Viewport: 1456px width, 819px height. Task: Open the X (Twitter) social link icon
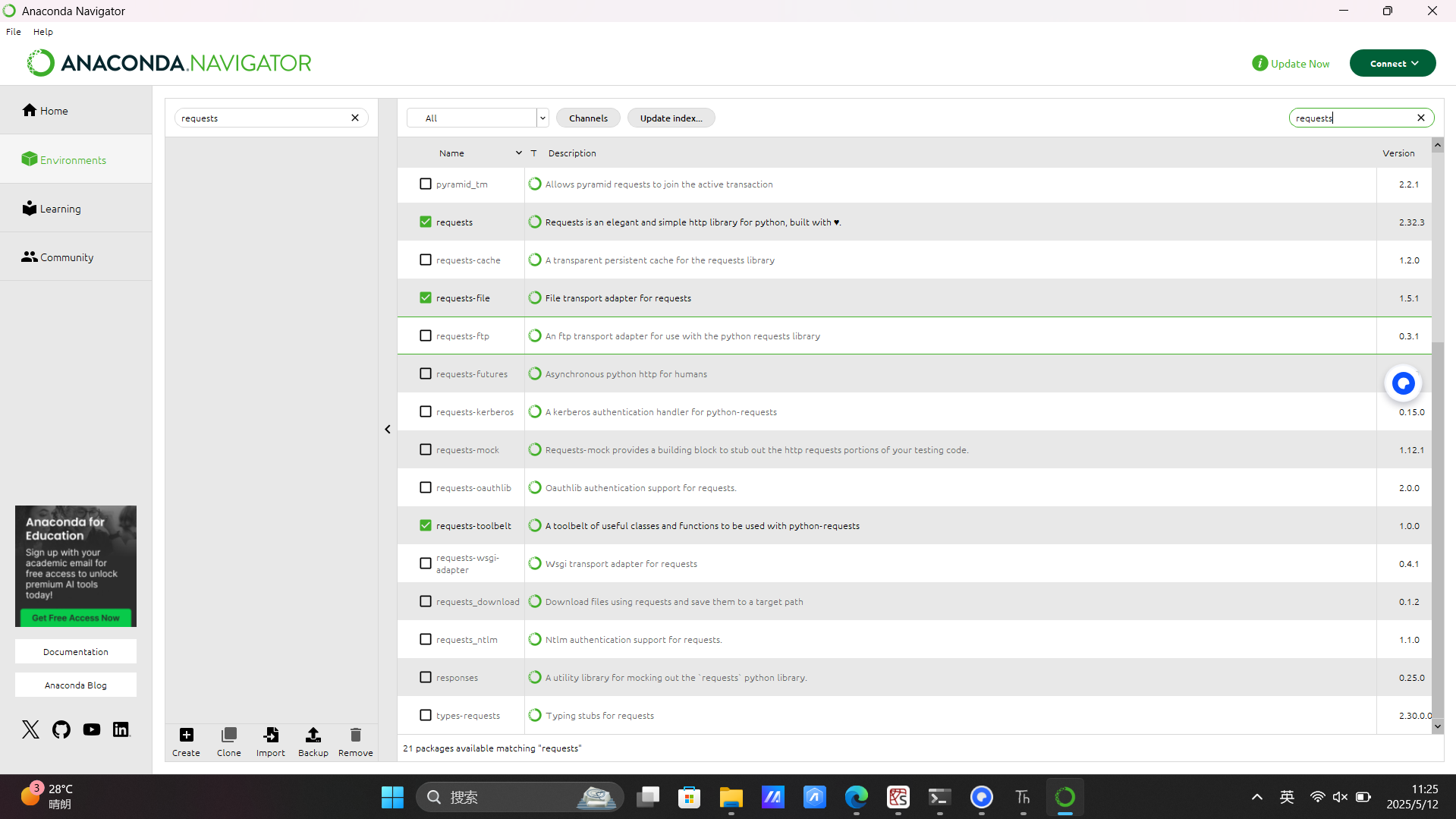(30, 729)
